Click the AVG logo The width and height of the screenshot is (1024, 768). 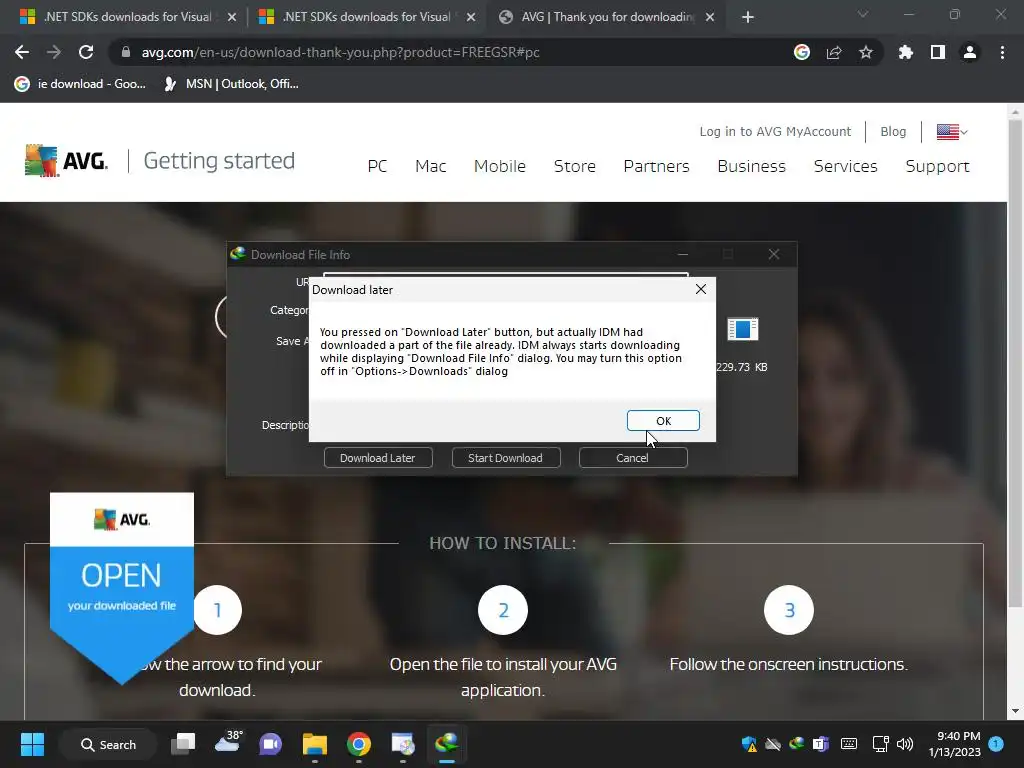(x=66, y=161)
